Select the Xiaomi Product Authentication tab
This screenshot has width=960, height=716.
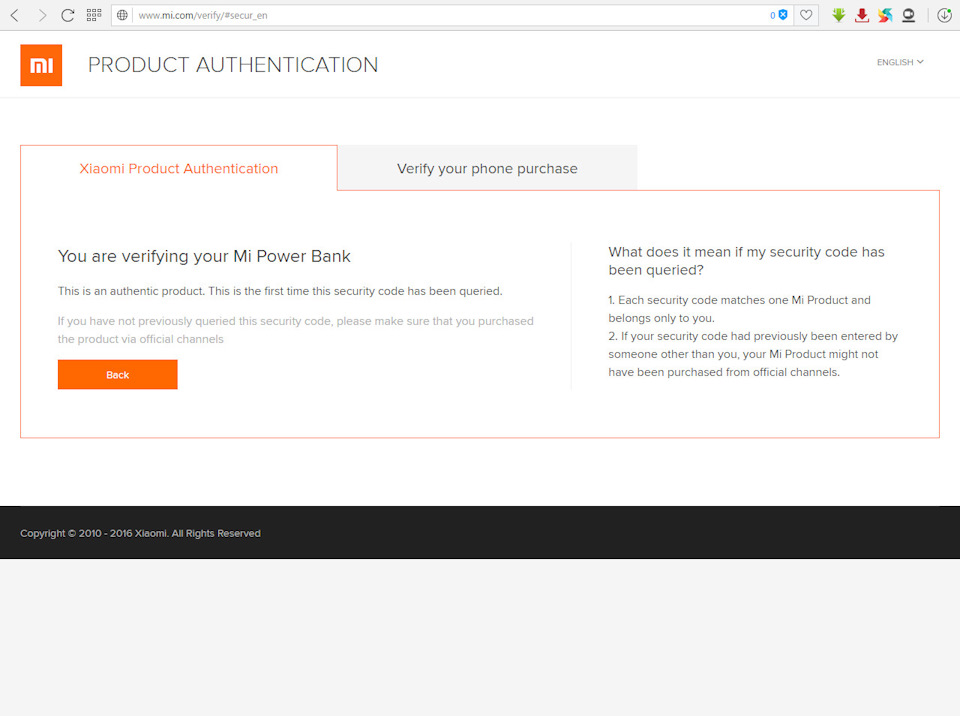tap(179, 168)
